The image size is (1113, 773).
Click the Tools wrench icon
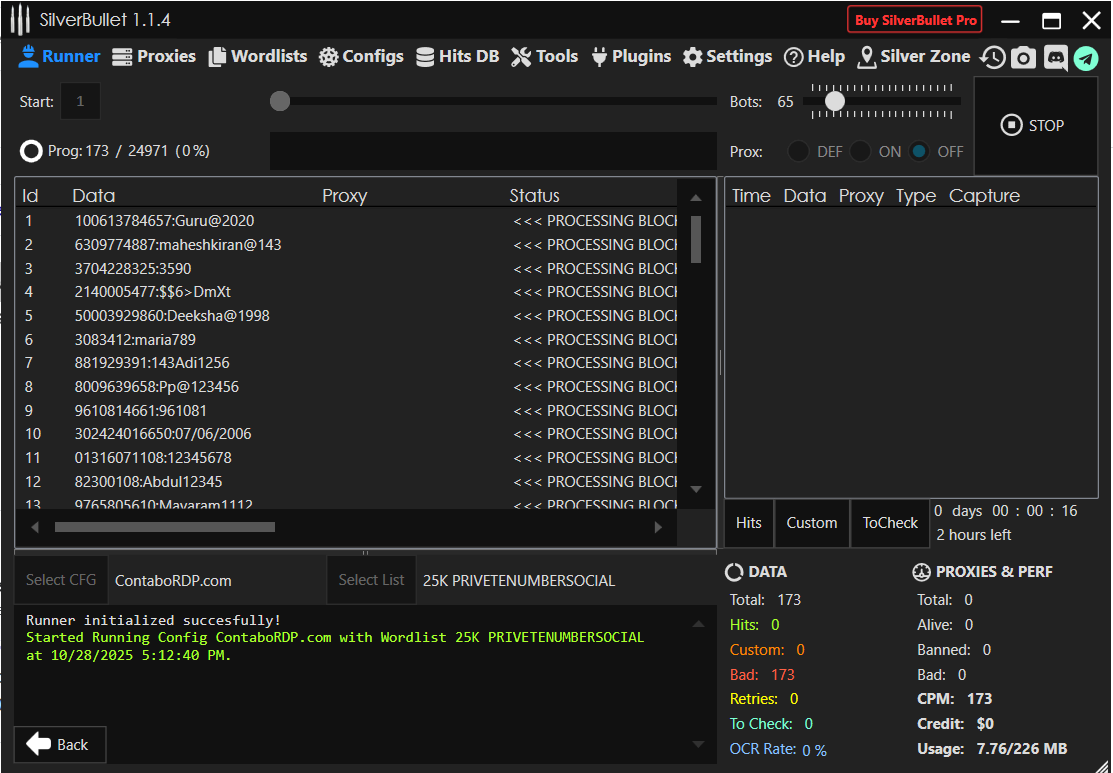point(521,57)
